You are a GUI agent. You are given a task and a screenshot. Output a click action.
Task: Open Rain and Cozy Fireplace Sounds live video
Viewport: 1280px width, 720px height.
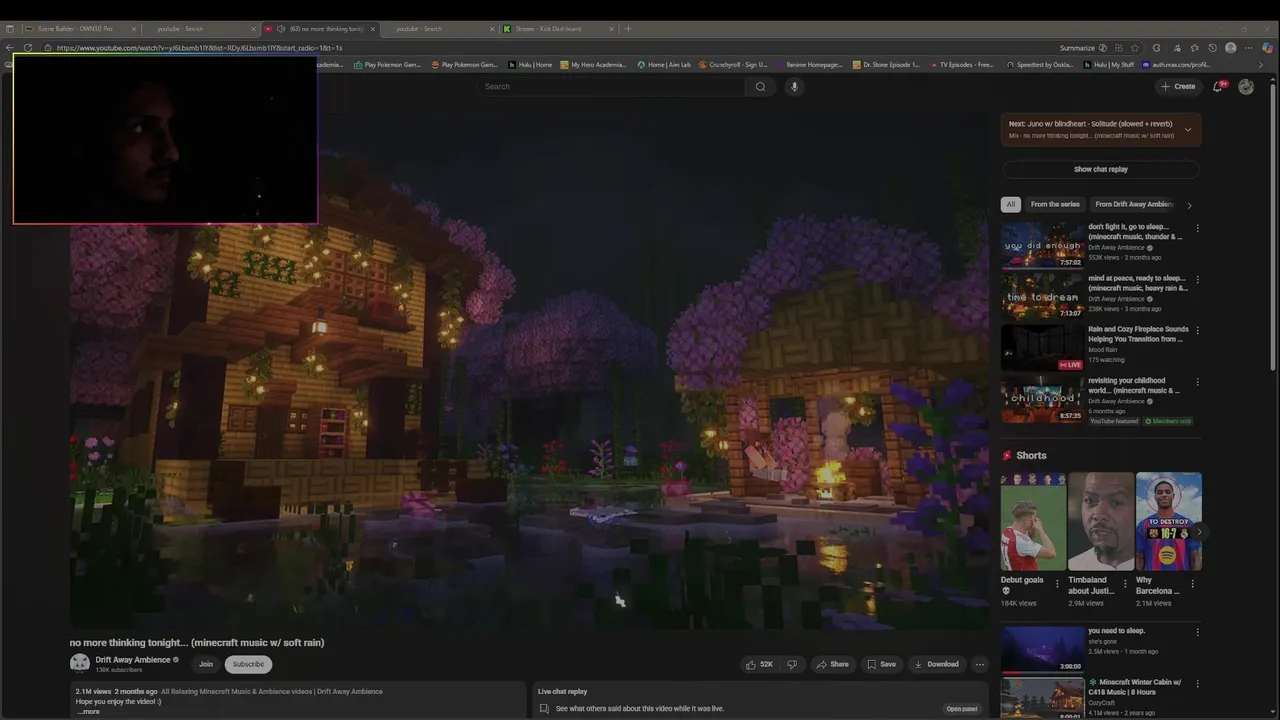(x=1042, y=348)
